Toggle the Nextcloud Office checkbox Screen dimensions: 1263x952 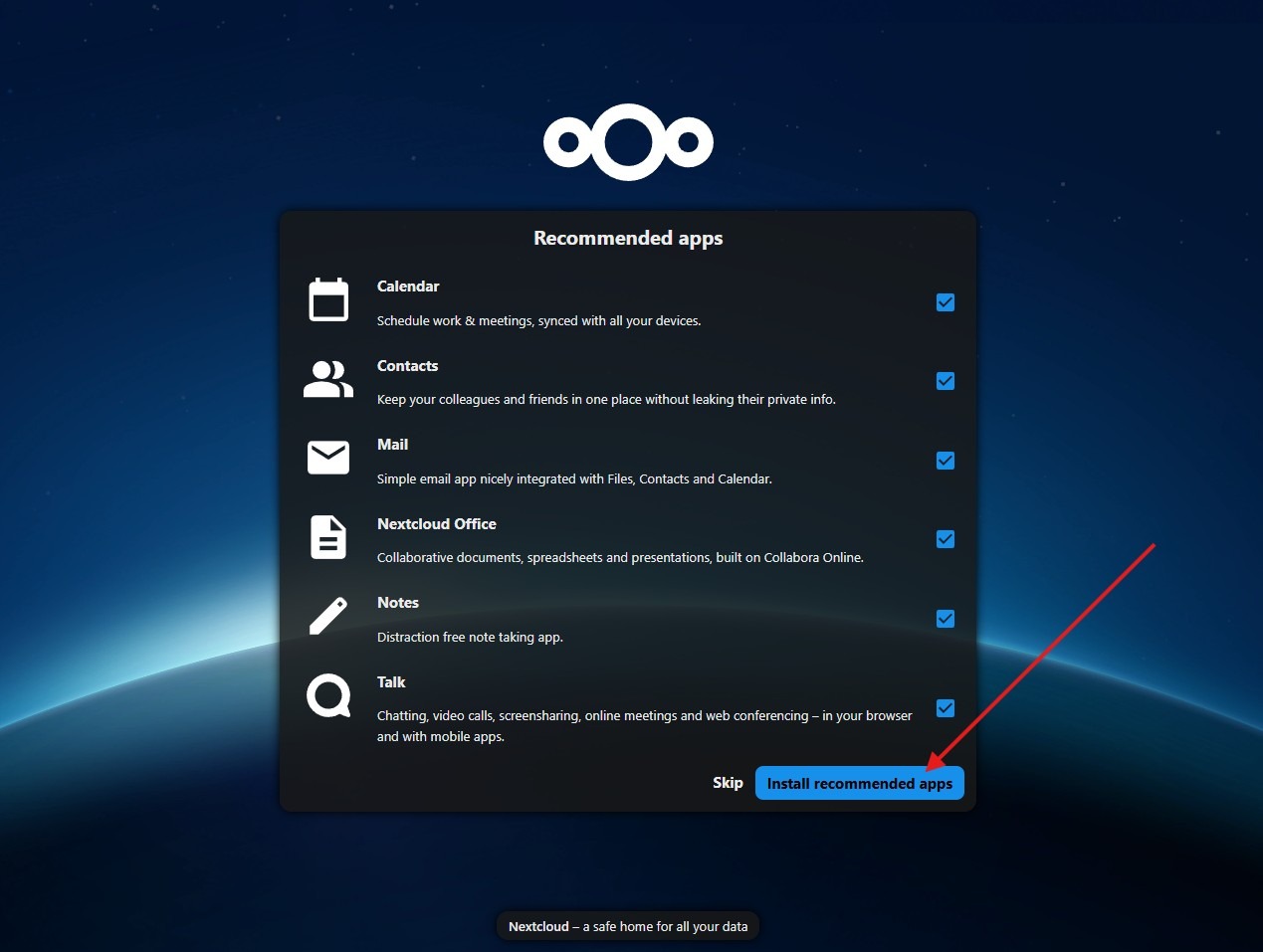click(946, 539)
